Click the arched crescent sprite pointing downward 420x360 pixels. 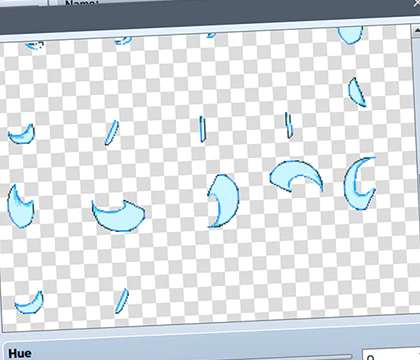pos(296,176)
